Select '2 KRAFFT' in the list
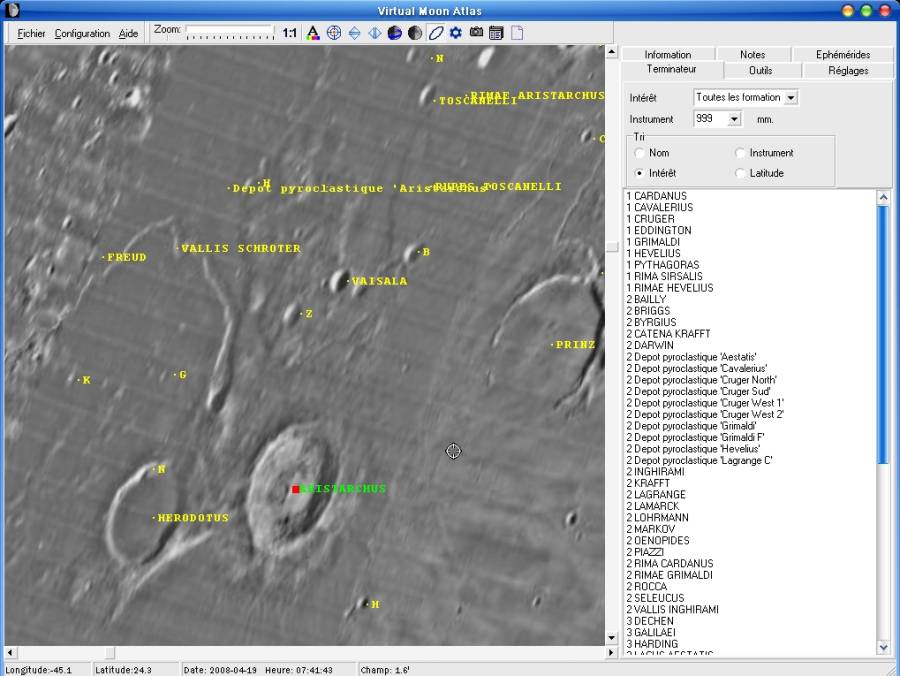The width and height of the screenshot is (900, 676). [647, 483]
